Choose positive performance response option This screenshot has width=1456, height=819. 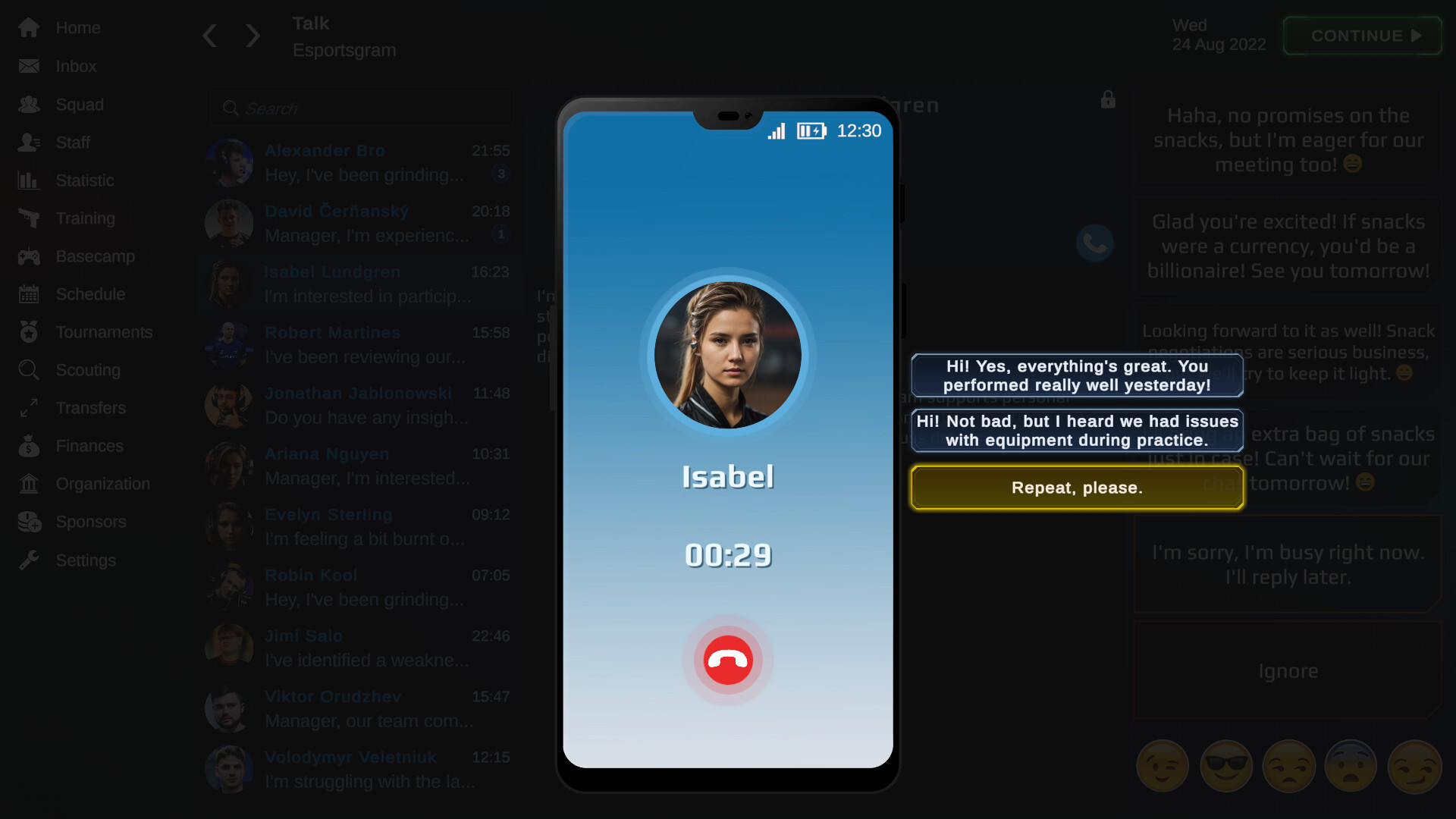(1077, 376)
